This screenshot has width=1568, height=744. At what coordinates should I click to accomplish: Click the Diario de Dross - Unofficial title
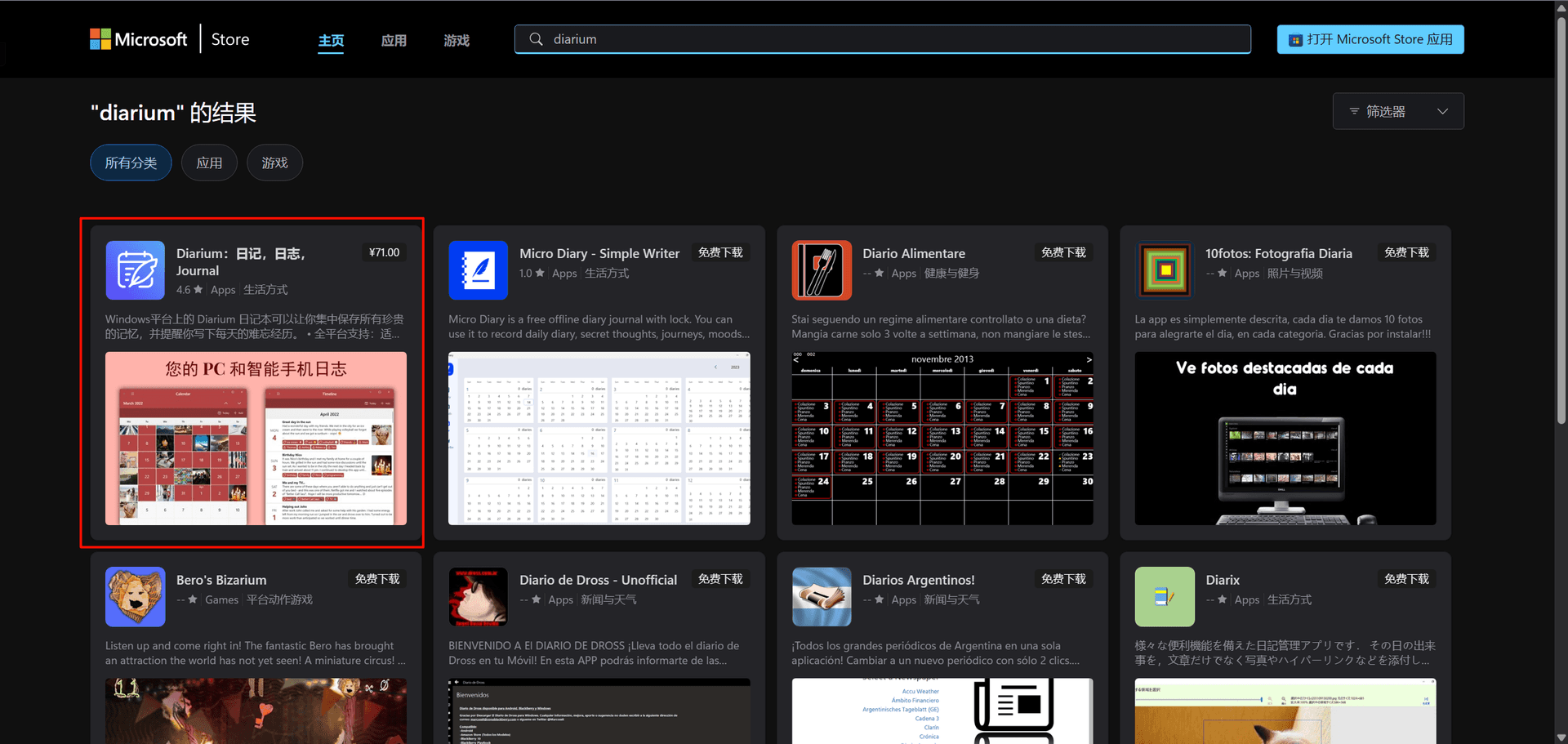pos(598,580)
